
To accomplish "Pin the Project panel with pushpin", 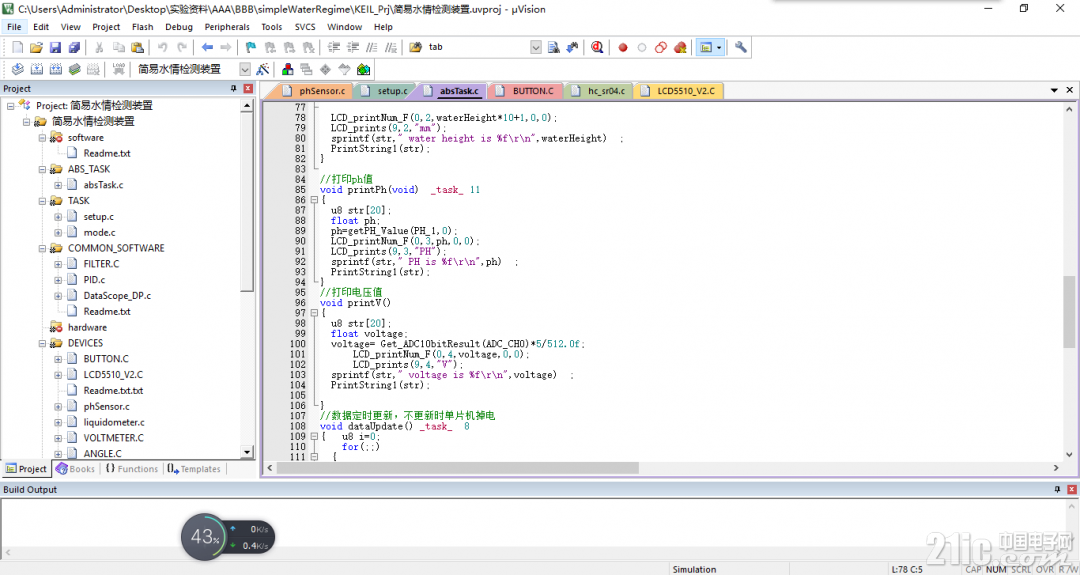I will pos(233,89).
